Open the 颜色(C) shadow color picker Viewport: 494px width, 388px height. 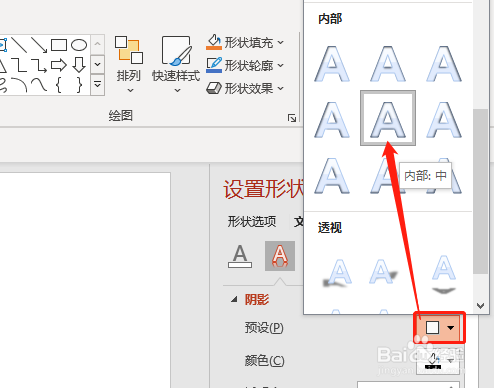[439, 360]
